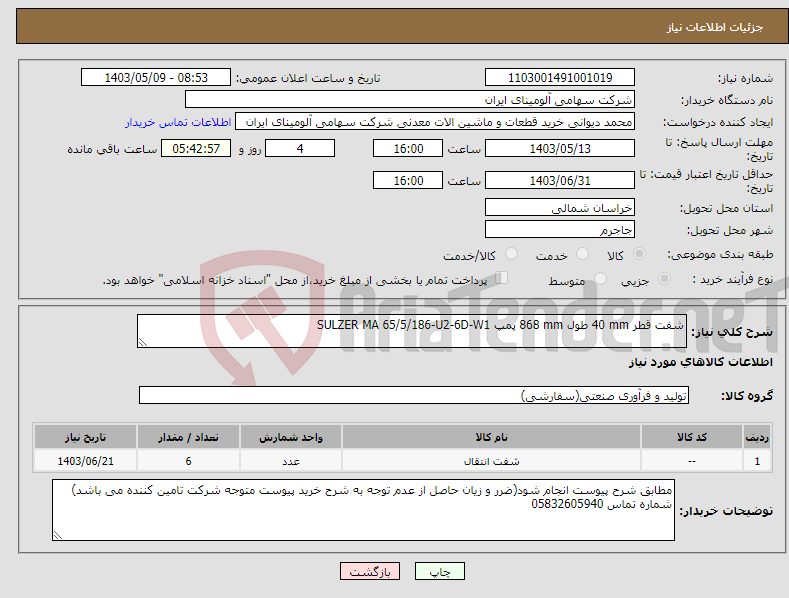Select the متوسط purchase type radio
This screenshot has height=598, width=789.
point(600,278)
